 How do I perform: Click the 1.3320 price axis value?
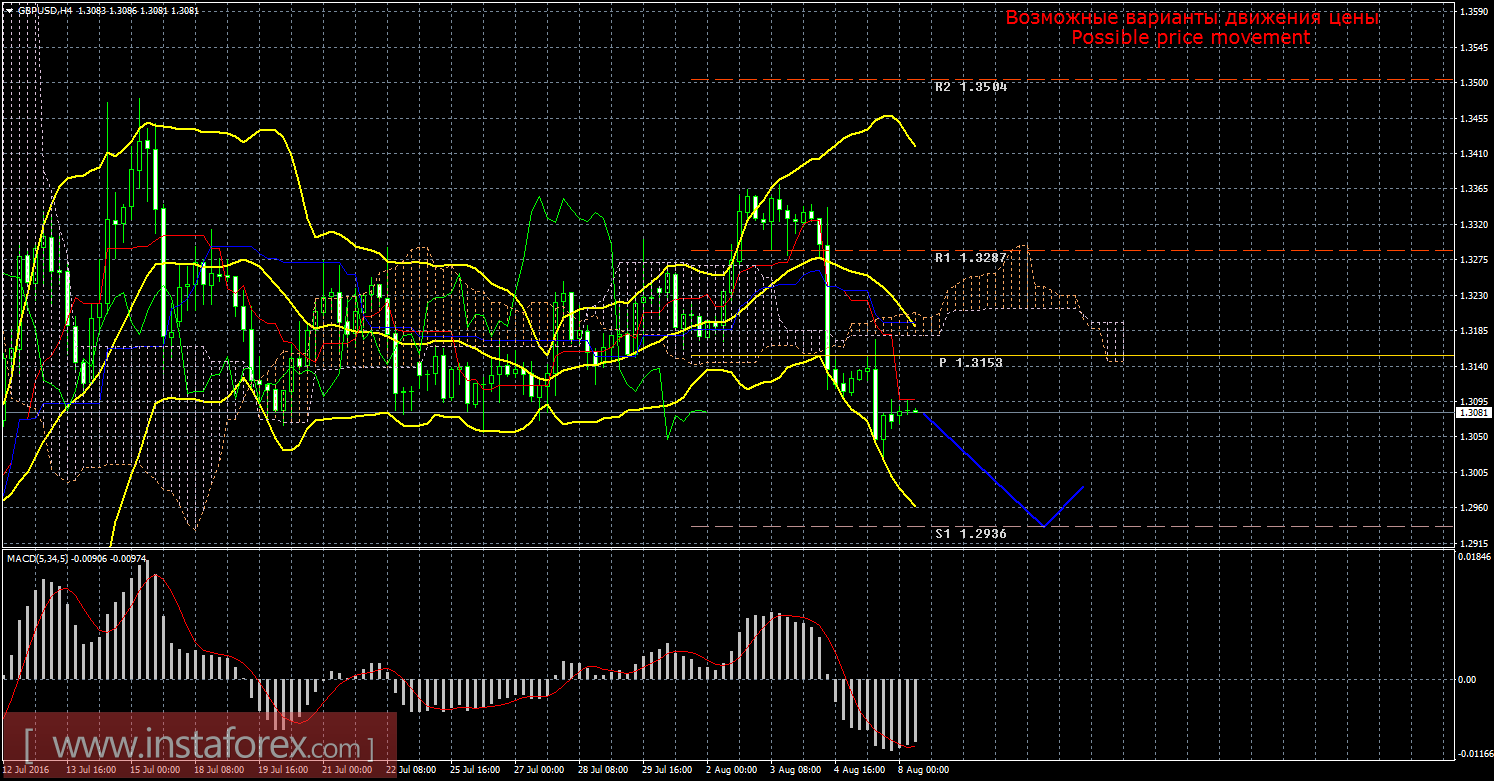pos(1474,225)
